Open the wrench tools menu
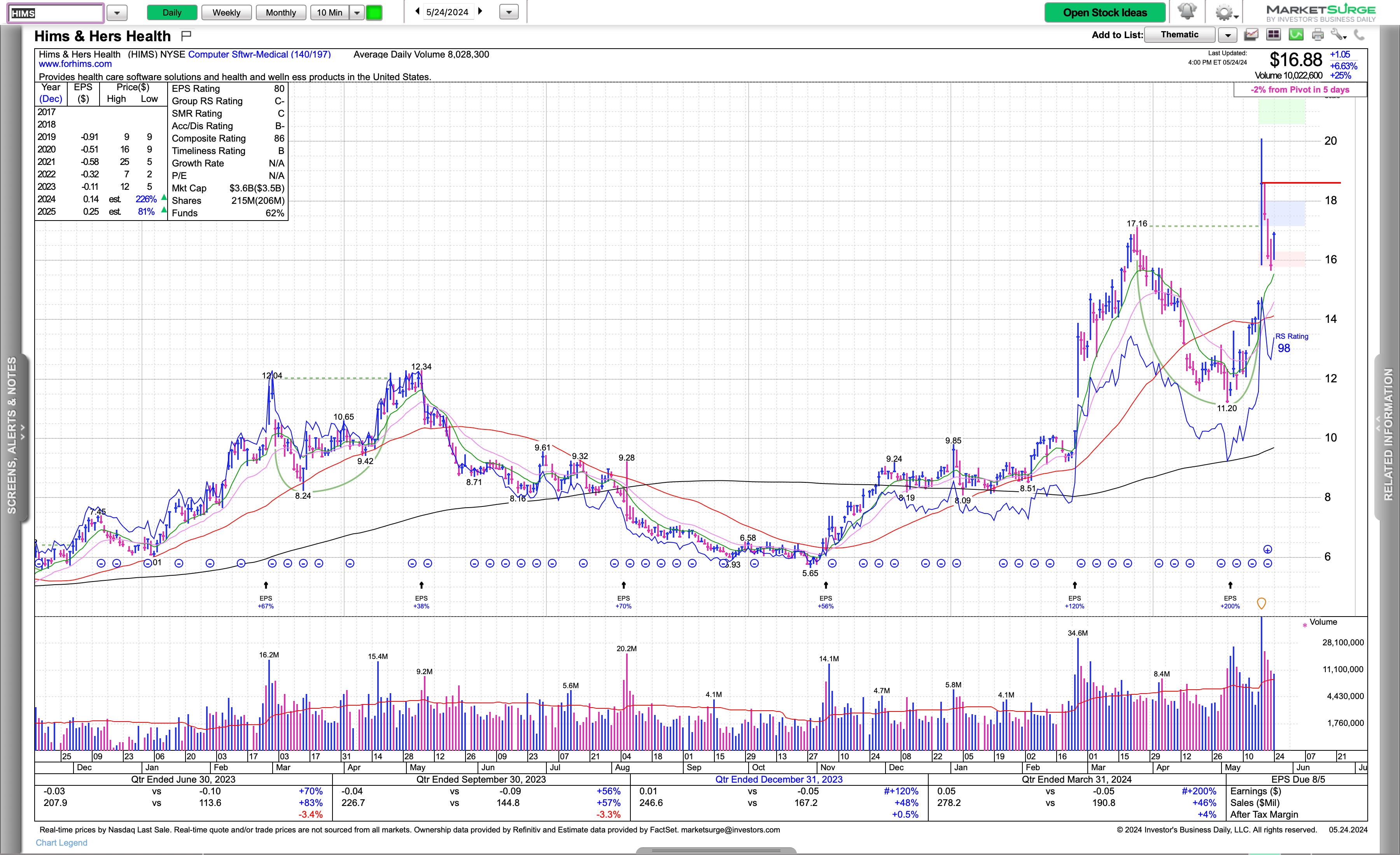 pos(1338,35)
